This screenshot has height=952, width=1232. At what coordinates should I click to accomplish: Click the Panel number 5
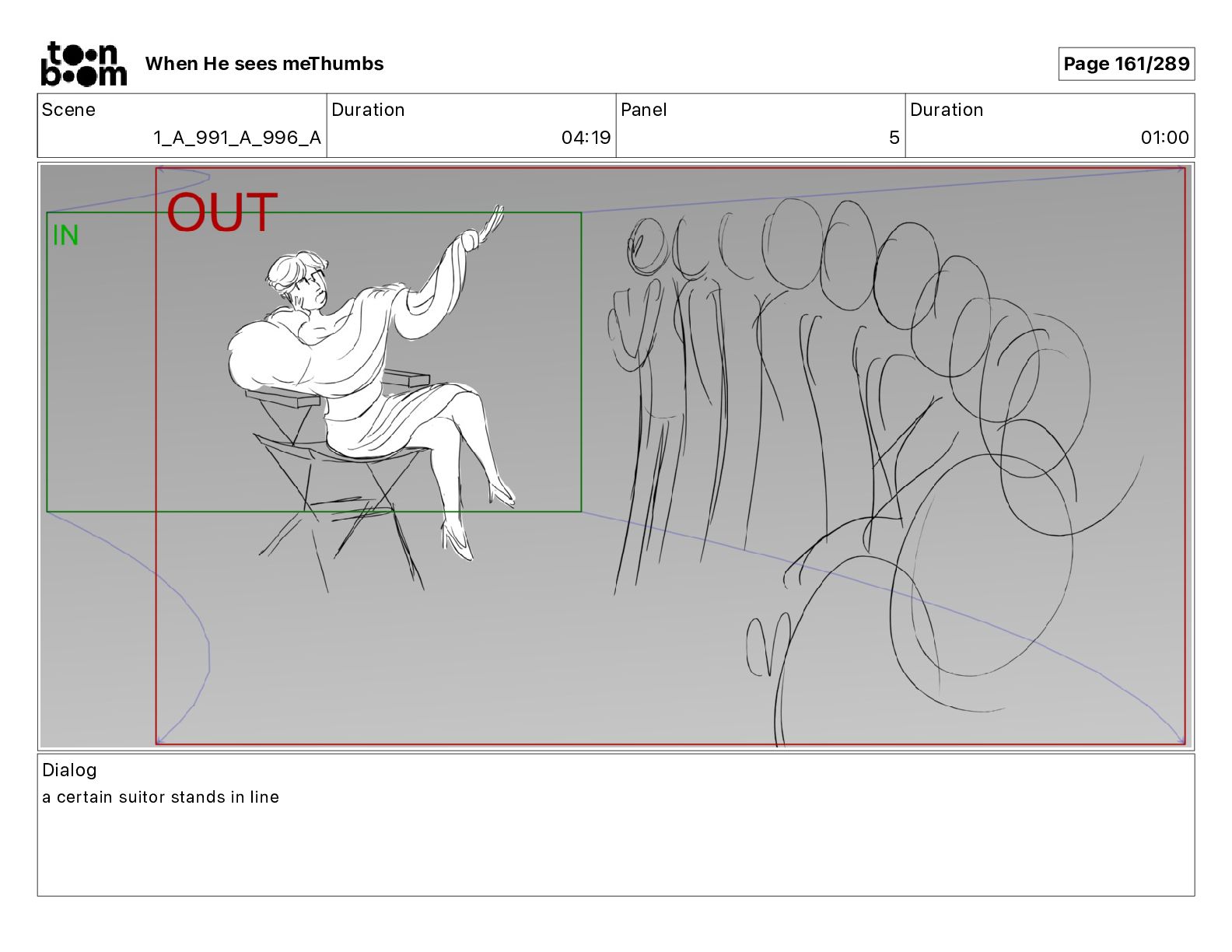[x=894, y=138]
